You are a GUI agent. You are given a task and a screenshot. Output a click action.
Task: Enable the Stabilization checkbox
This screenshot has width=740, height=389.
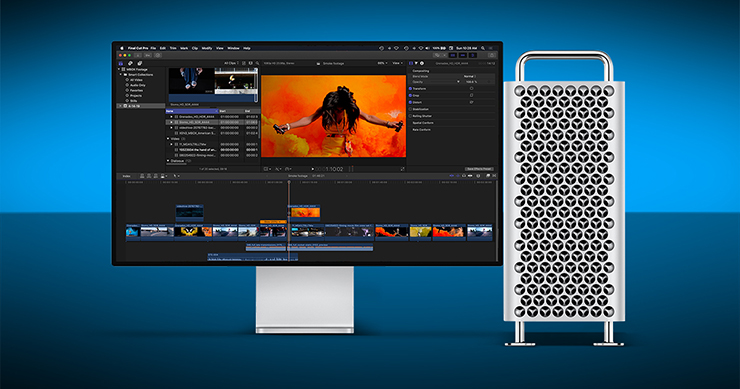tap(411, 109)
